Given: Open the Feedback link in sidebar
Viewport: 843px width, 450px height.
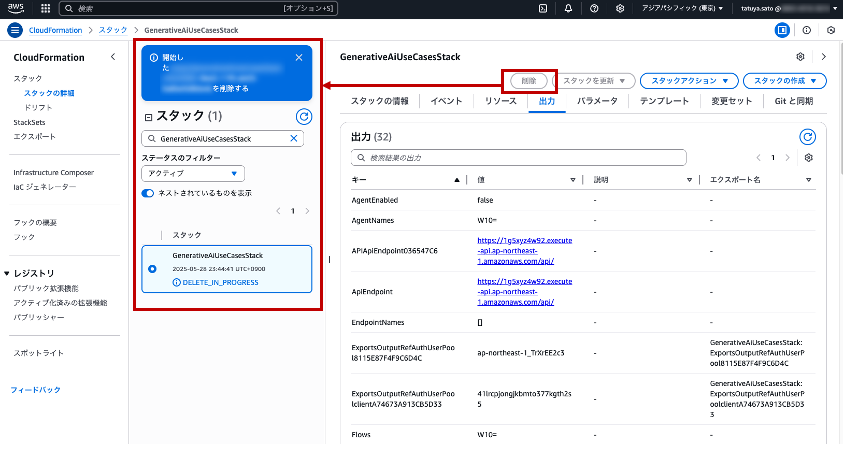Looking at the screenshot, I should point(35,390).
